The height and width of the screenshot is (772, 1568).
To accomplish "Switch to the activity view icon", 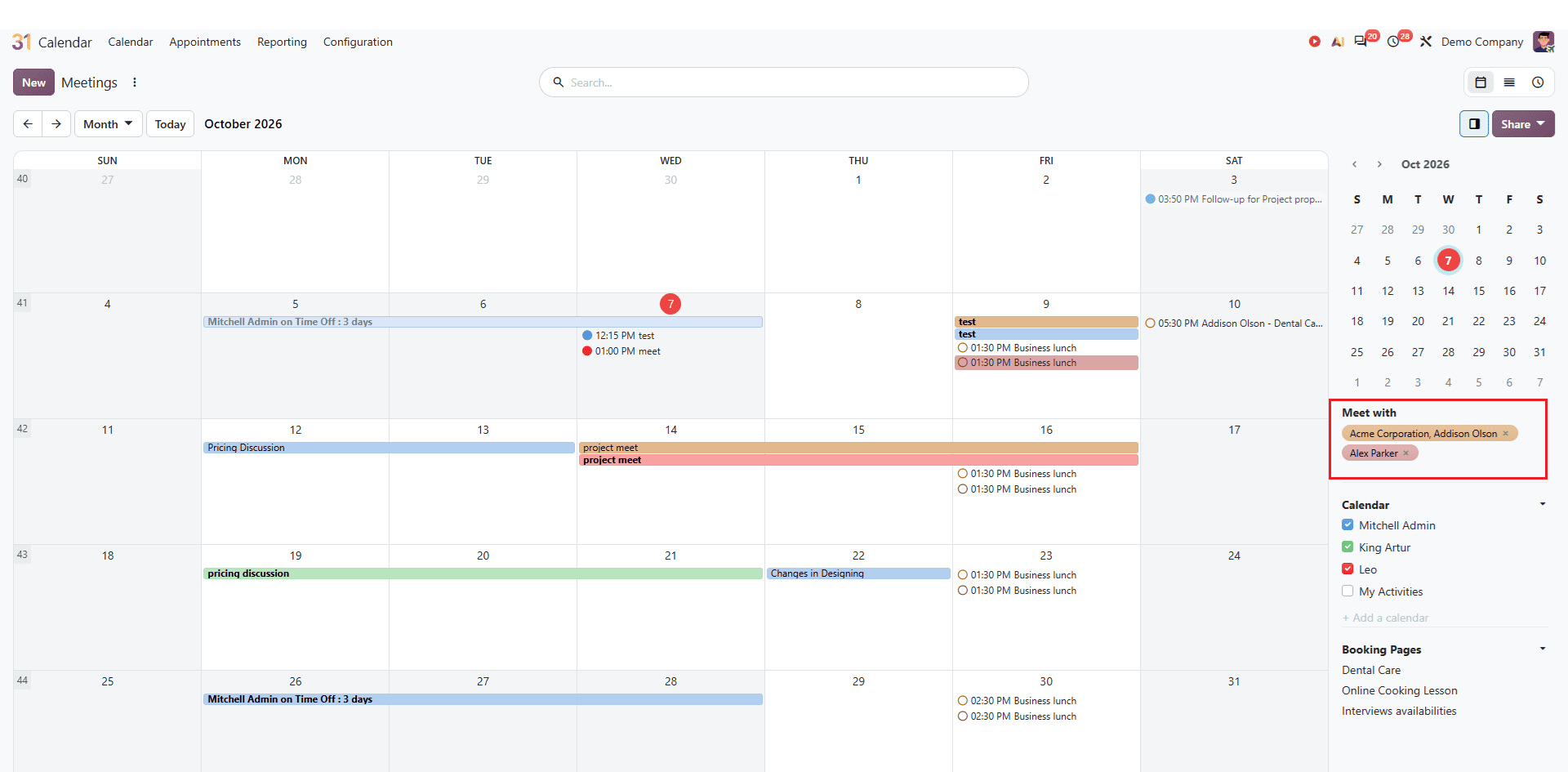I will coord(1538,83).
